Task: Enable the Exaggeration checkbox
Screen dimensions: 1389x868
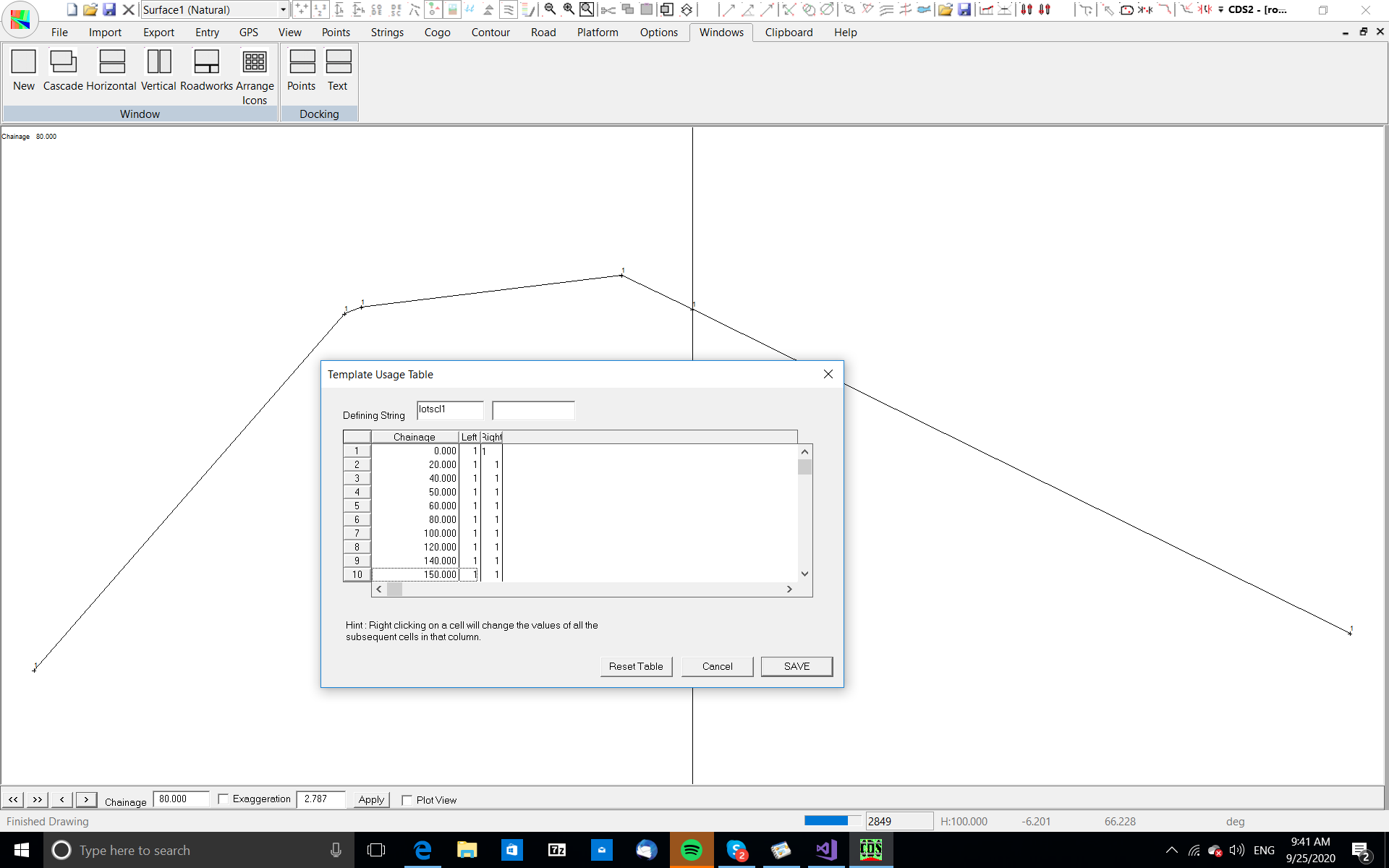Action: click(224, 799)
